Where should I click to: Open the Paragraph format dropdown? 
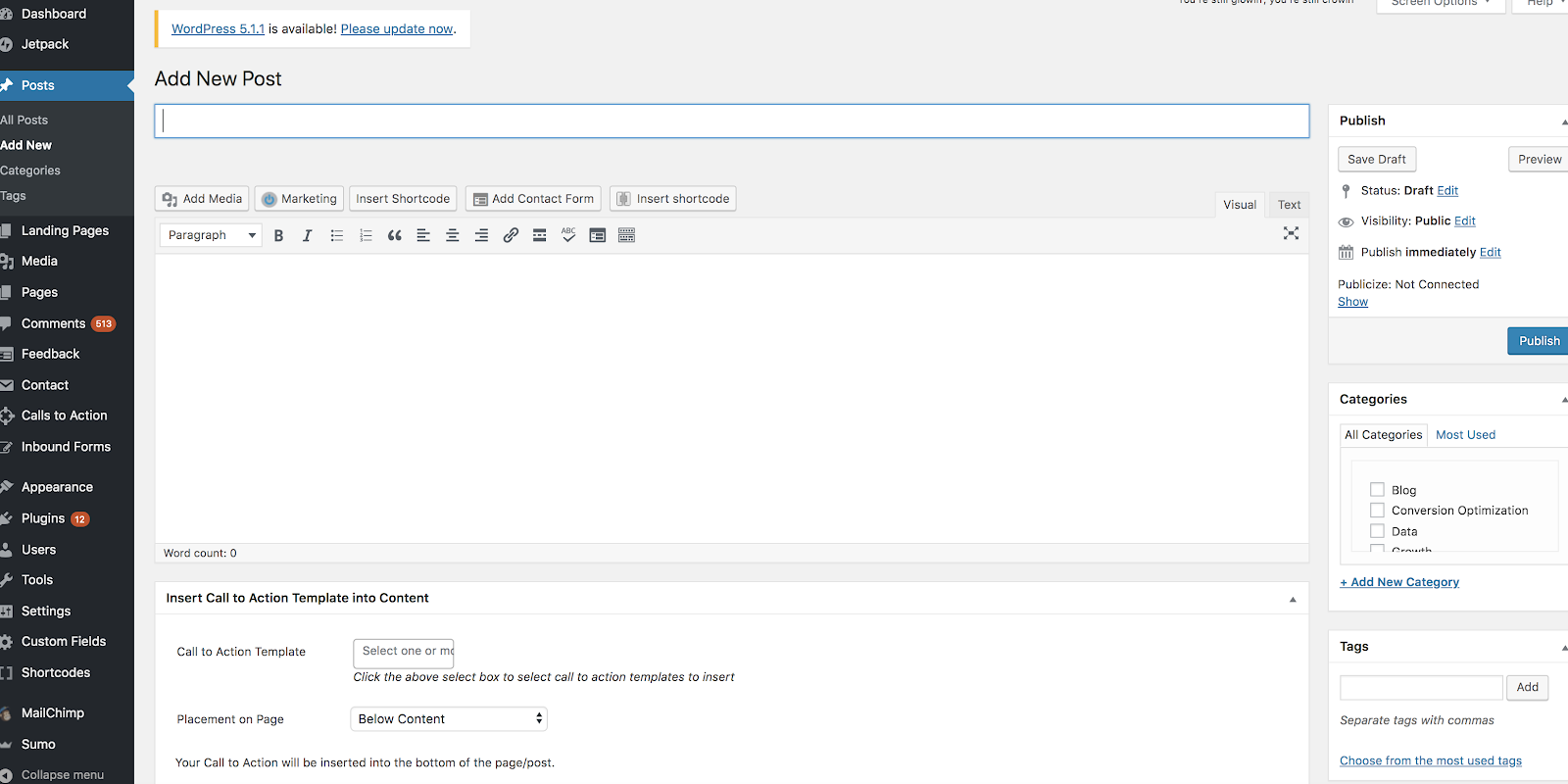211,235
